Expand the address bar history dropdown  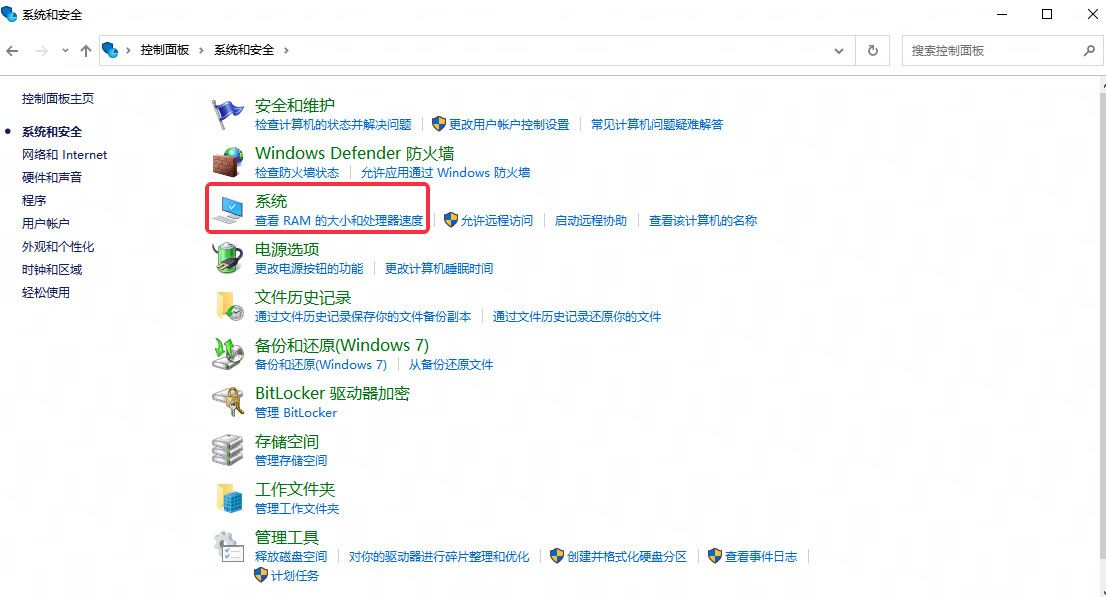(x=839, y=51)
